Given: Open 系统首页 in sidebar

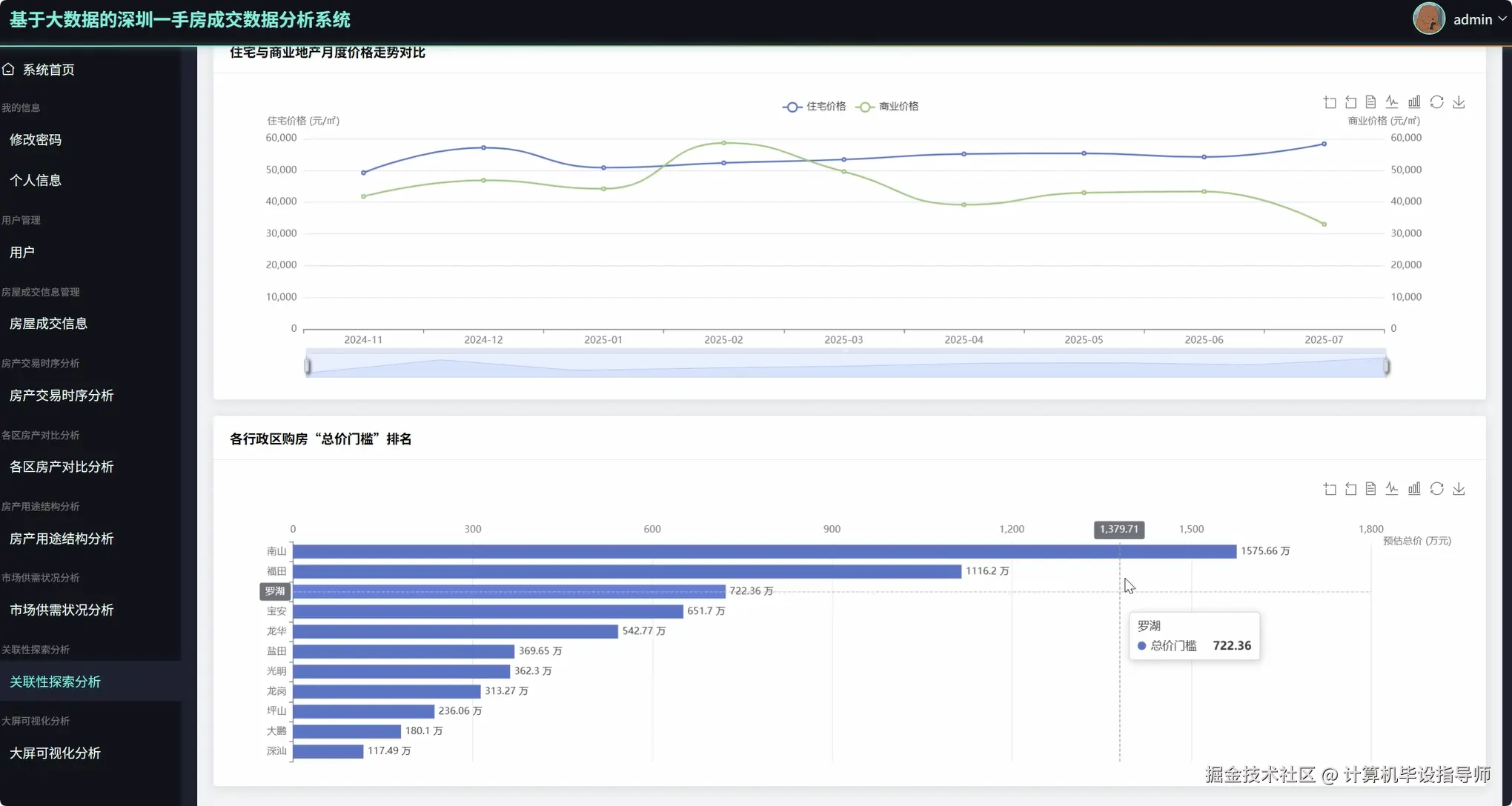Looking at the screenshot, I should (x=48, y=70).
